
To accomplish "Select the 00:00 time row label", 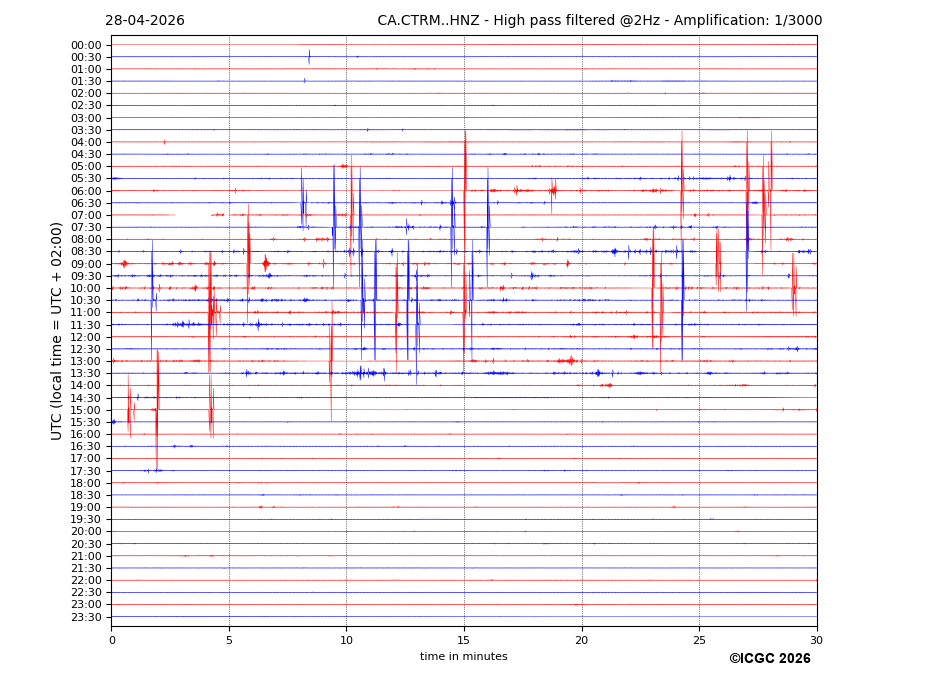I will [x=86, y=46].
